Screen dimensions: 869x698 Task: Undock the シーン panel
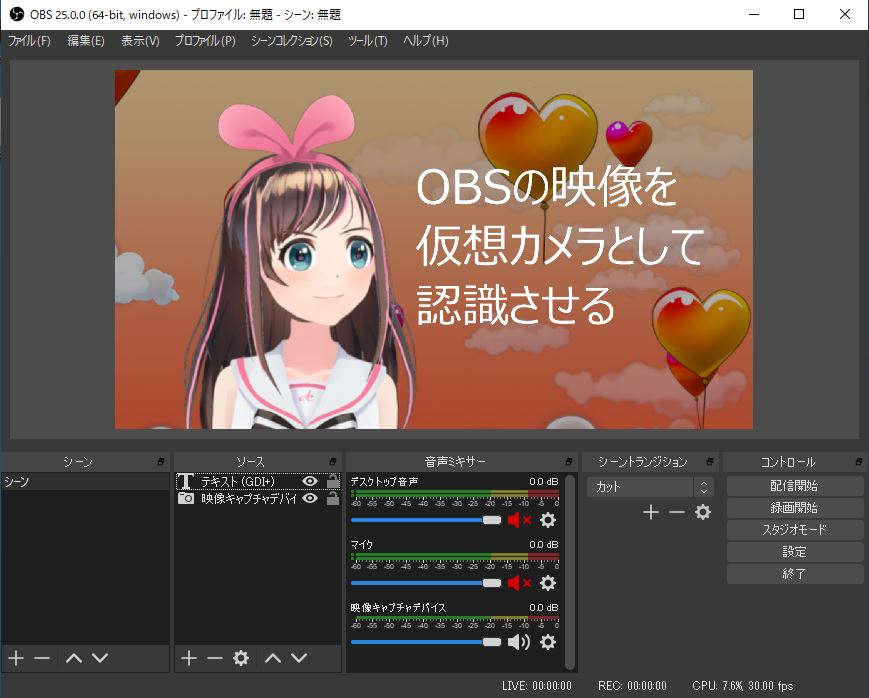(161, 461)
